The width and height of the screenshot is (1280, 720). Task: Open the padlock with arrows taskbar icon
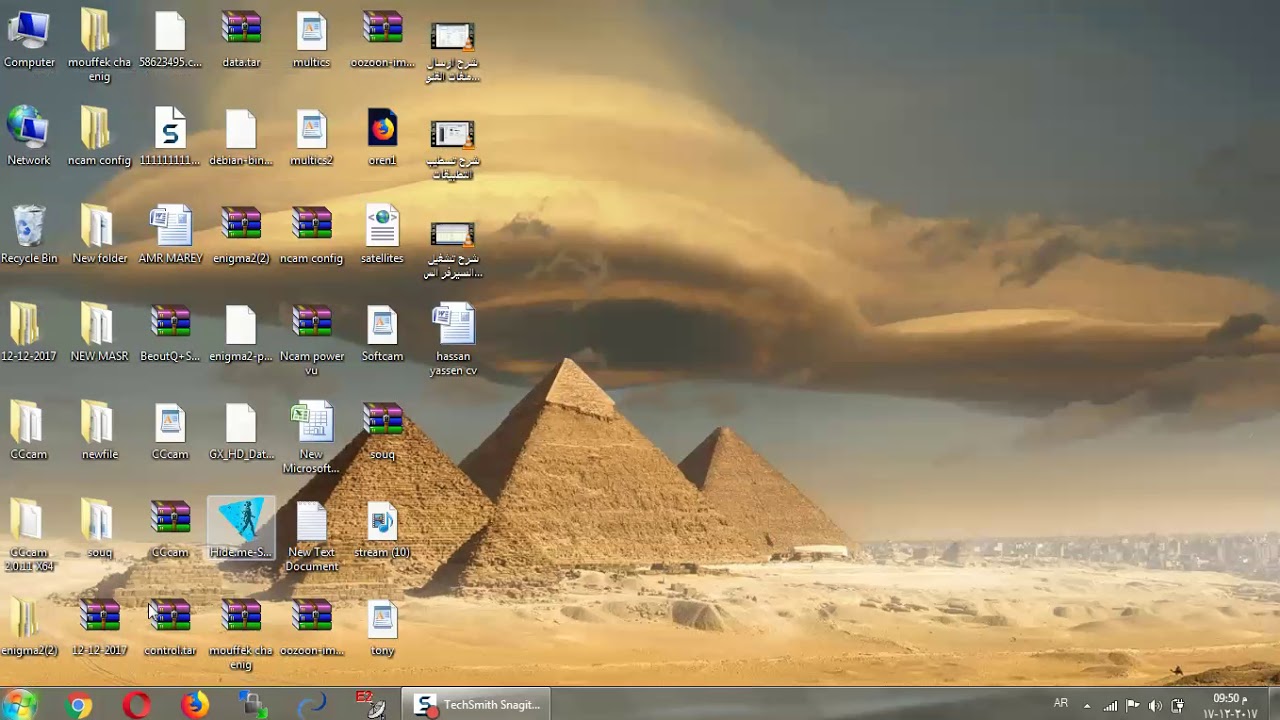254,705
